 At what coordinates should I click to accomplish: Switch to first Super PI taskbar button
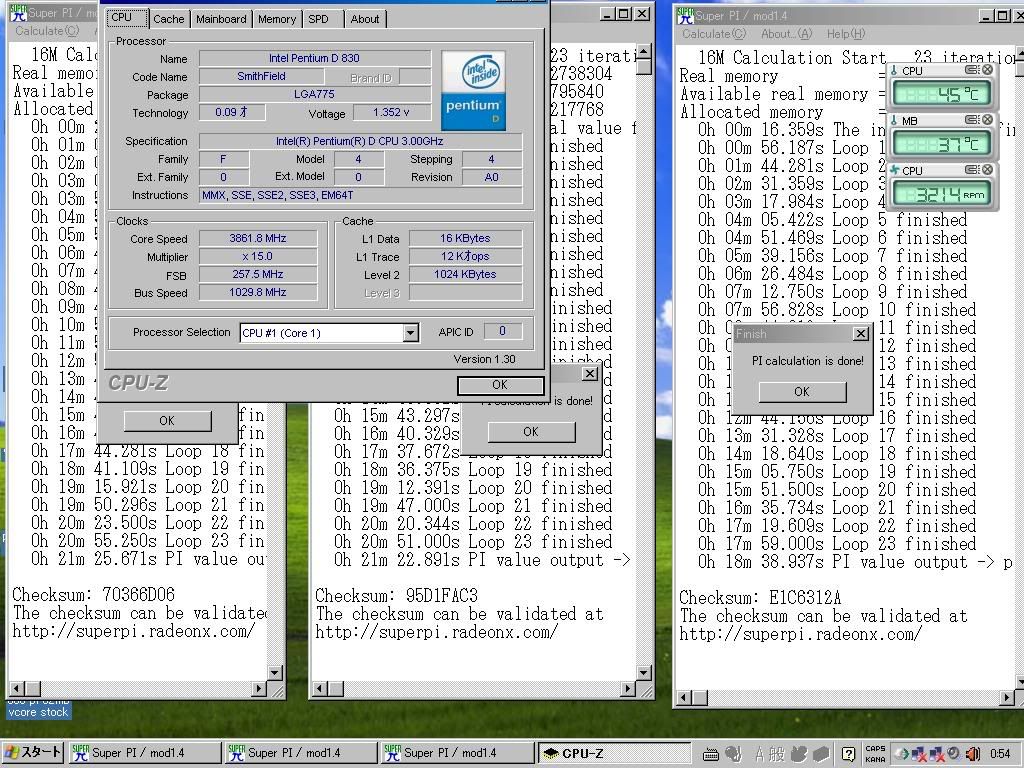coord(144,753)
